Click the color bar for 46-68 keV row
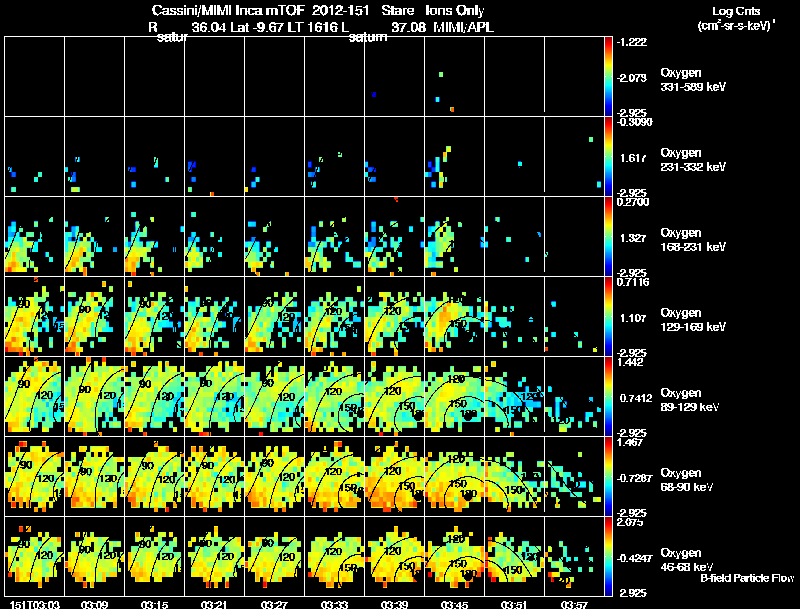Image resolution: width=800 pixels, height=609 pixels. tap(608, 557)
